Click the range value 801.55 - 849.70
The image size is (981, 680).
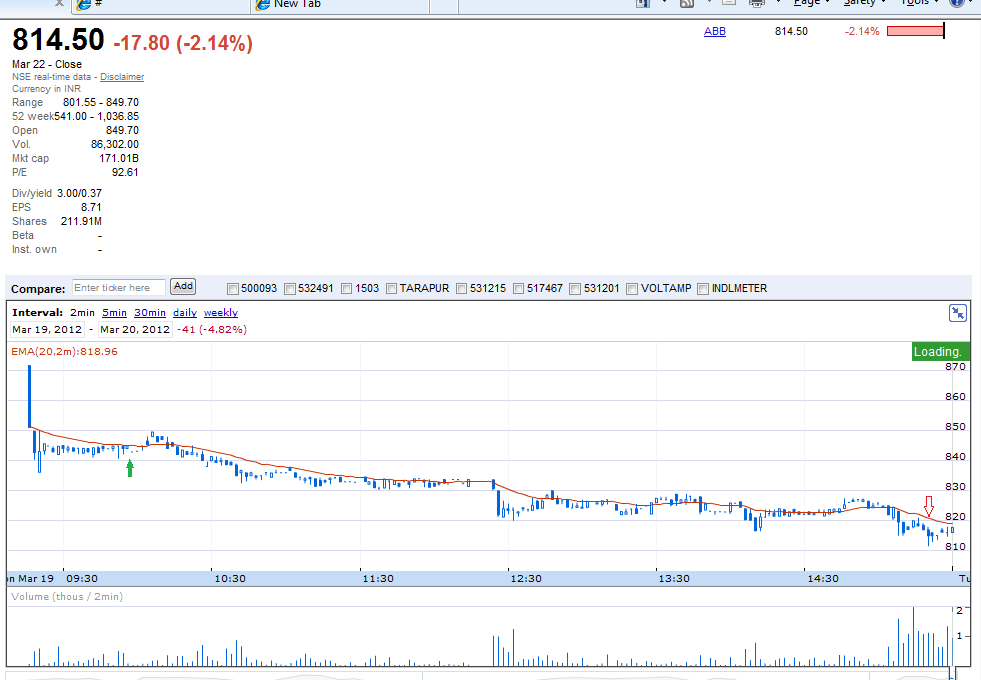[x=101, y=103]
